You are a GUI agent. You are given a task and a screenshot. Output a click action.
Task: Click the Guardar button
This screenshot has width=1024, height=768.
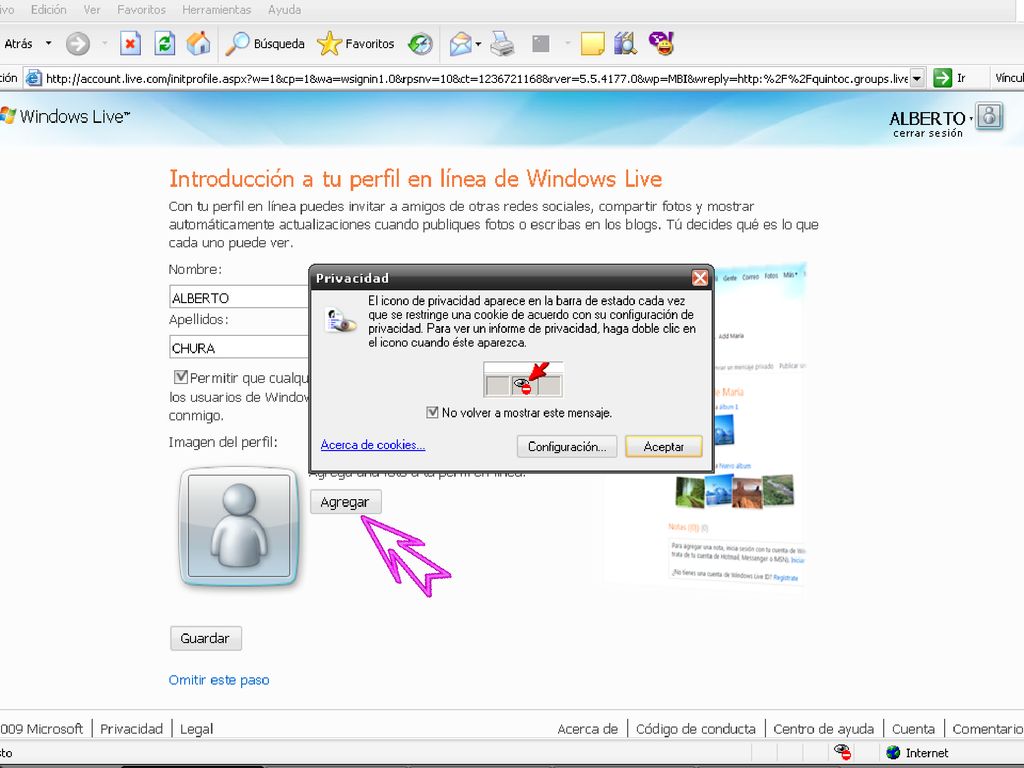pos(205,638)
